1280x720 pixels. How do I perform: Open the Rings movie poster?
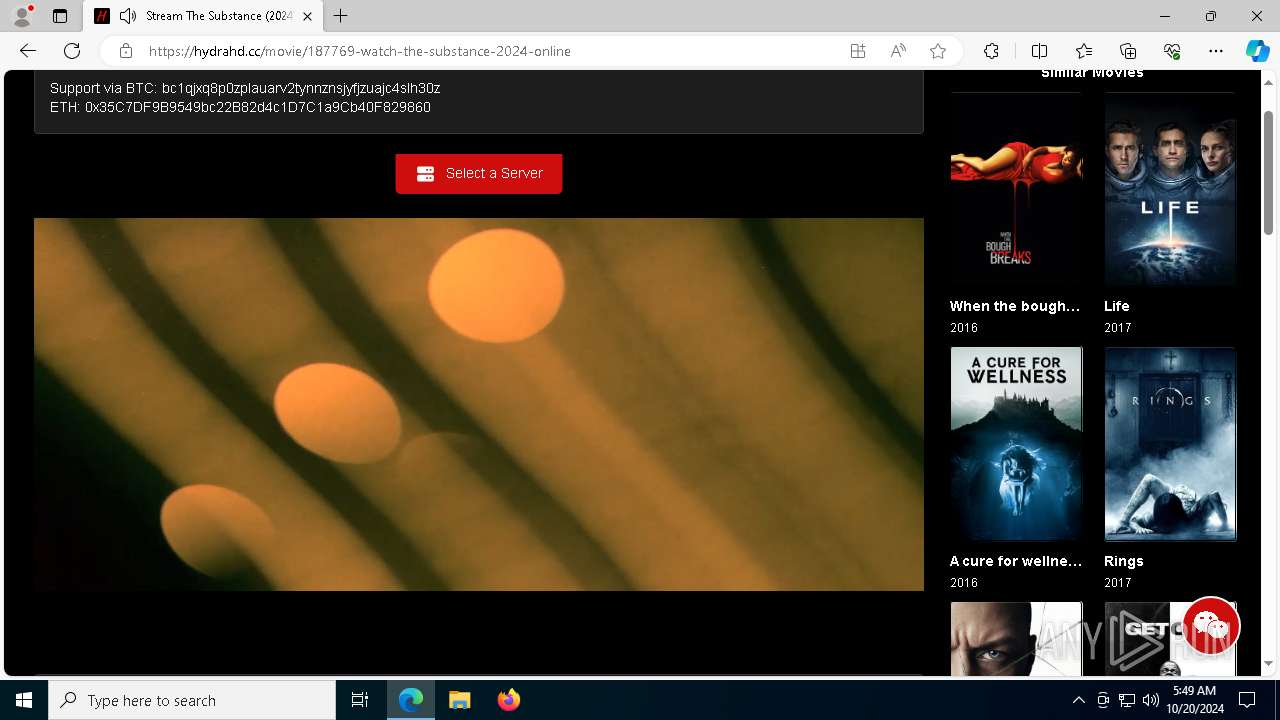coord(1170,444)
